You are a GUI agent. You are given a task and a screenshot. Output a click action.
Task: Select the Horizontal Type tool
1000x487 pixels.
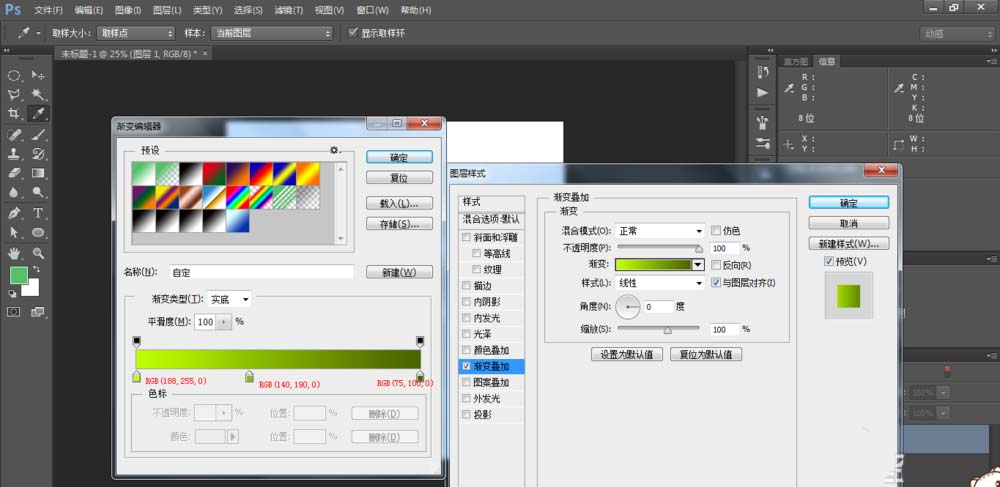[39, 213]
